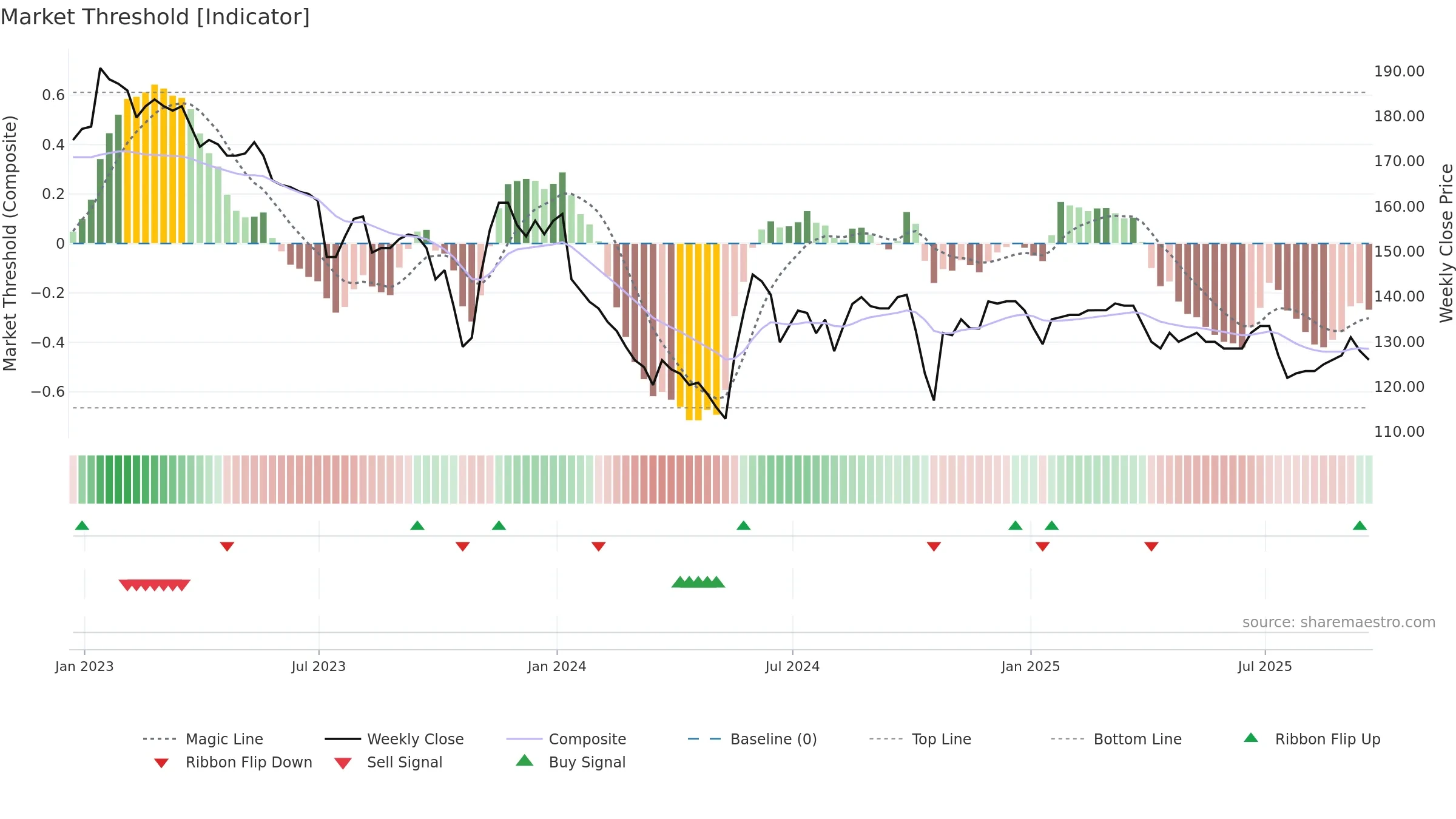The width and height of the screenshot is (1456, 819).
Task: Toggle the Buy Signal legend entry
Action: coord(570,762)
